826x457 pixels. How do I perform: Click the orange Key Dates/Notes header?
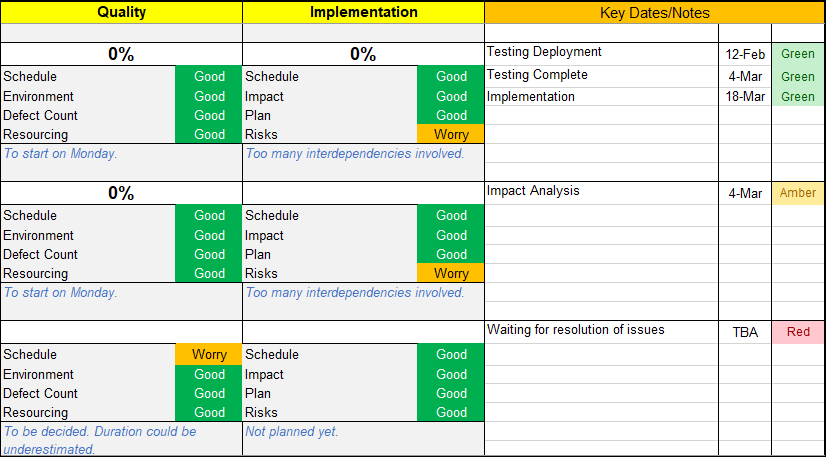(x=655, y=12)
